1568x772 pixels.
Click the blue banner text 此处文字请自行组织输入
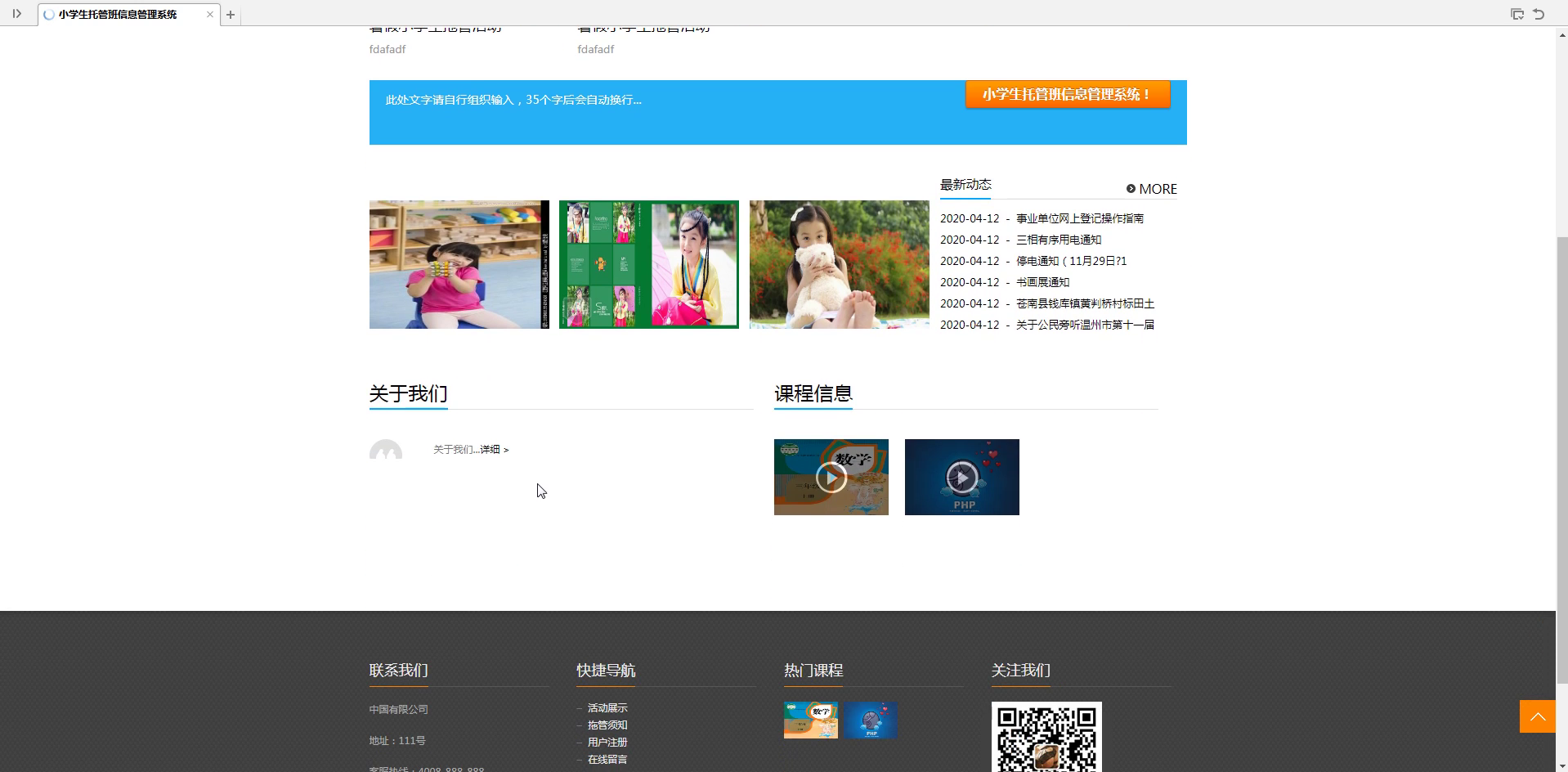coord(513,100)
